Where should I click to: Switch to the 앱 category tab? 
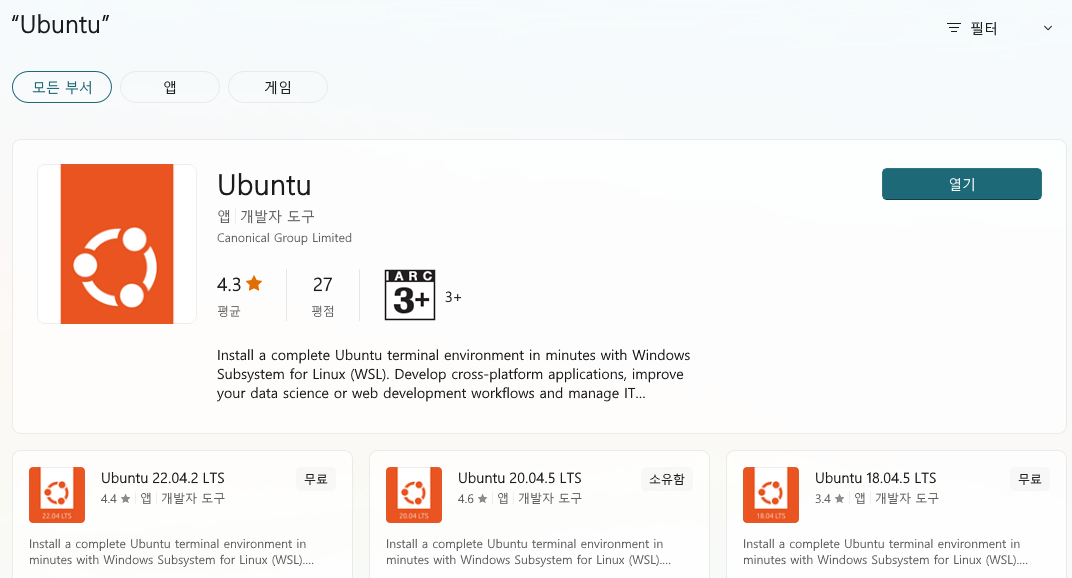[170, 87]
